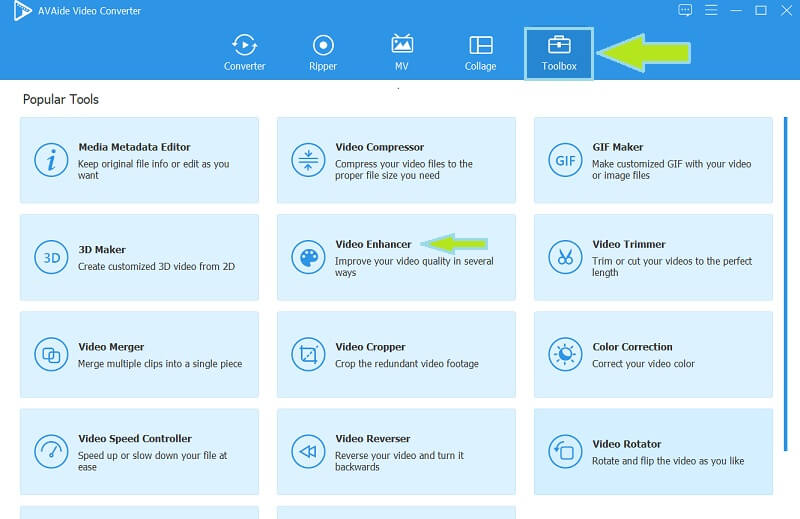Image resolution: width=800 pixels, height=519 pixels.
Task: Click "Reverse your video" description text
Action: click(399, 461)
